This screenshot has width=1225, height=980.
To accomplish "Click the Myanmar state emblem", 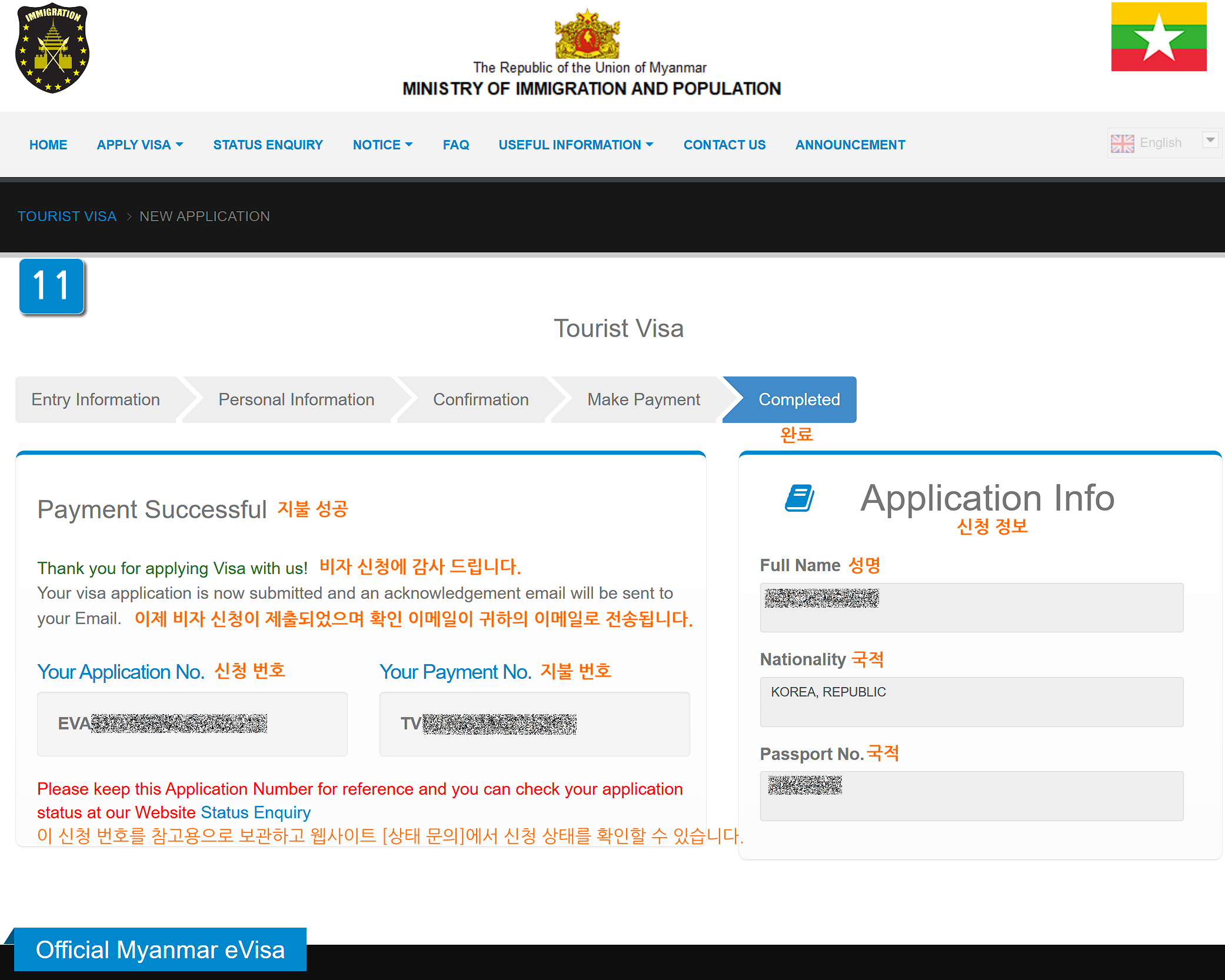I will pyautogui.click(x=587, y=34).
